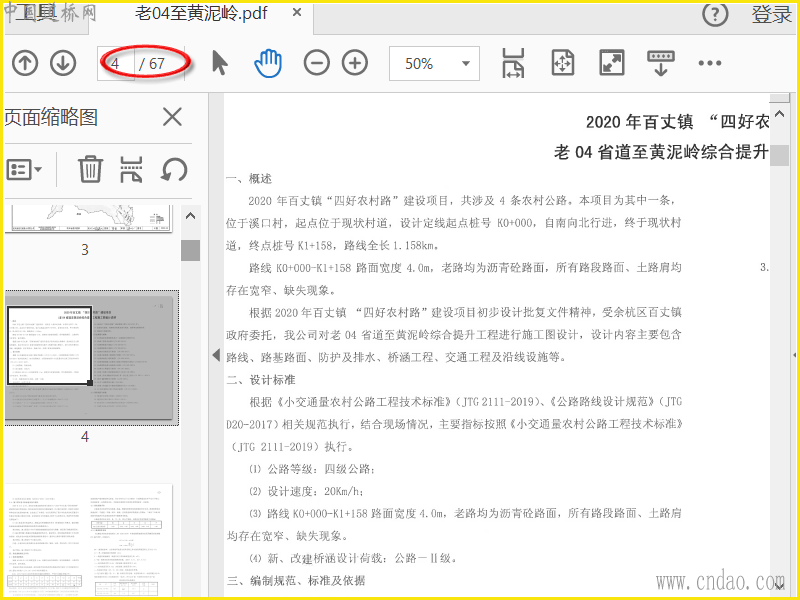The height and width of the screenshot is (600, 800).
Task: Click the fit page icon
Action: (563, 63)
